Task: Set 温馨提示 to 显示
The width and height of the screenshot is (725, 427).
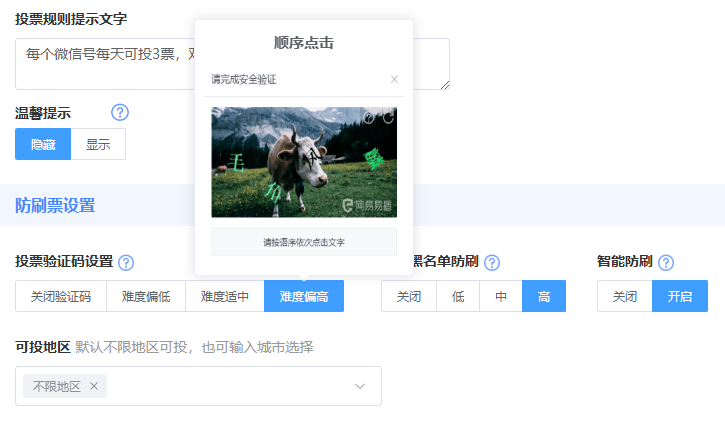Action: click(x=98, y=144)
